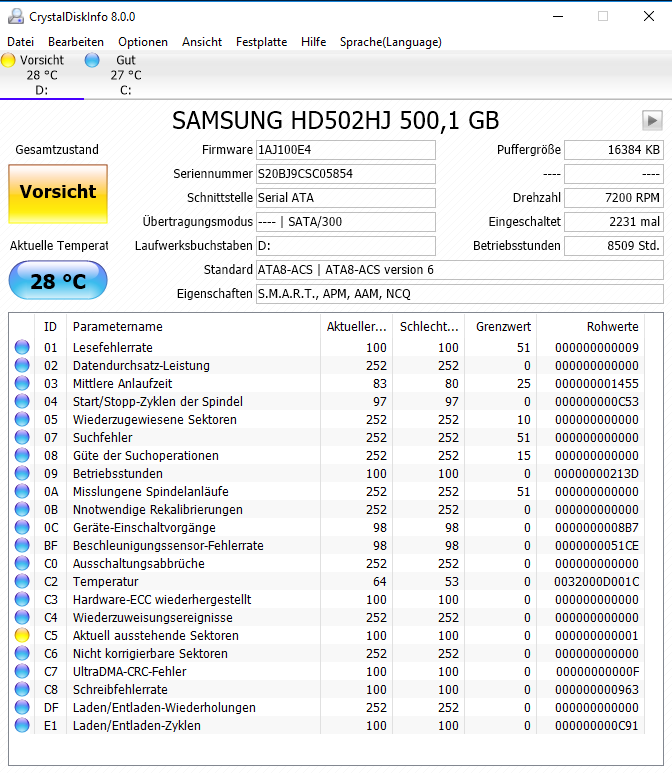Click the Schlecht... column header

428,326
